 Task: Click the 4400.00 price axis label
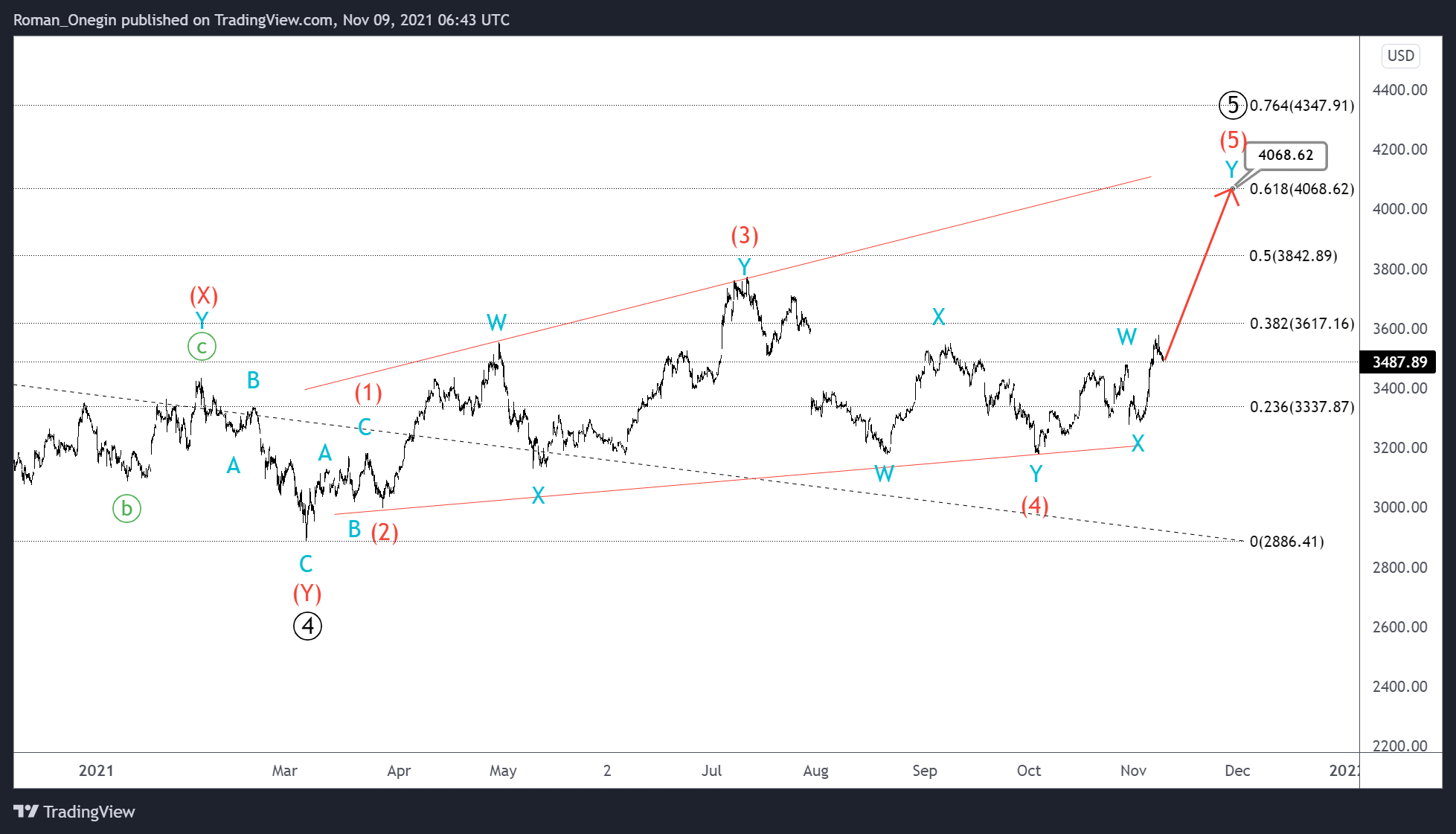(1399, 90)
